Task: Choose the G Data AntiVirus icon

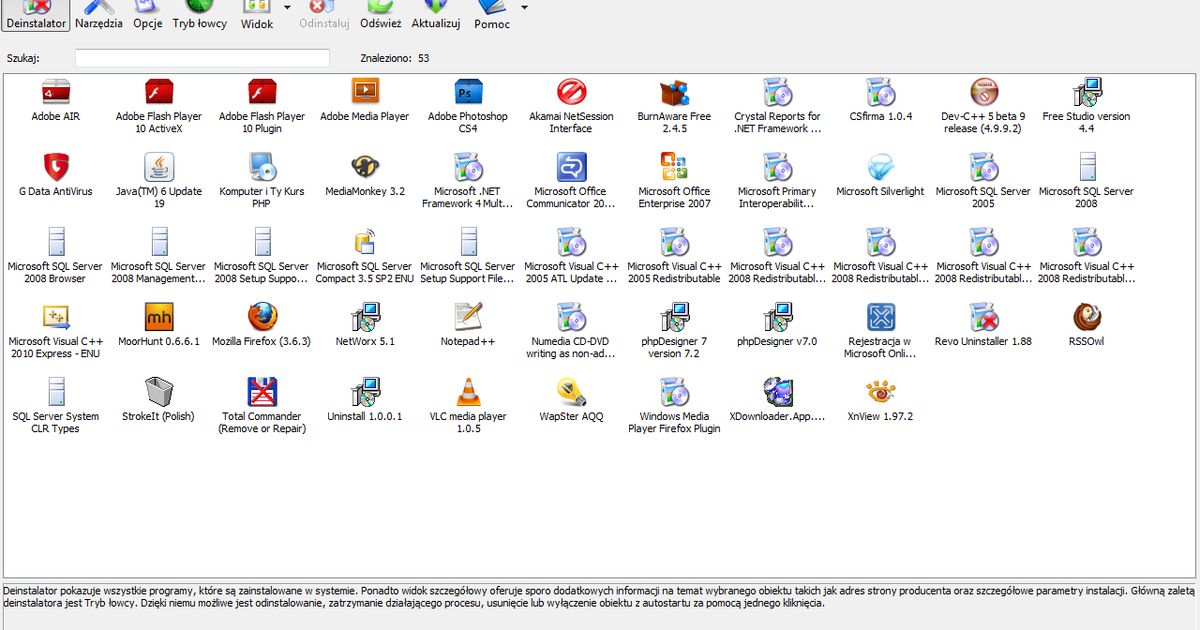Action: click(x=55, y=169)
